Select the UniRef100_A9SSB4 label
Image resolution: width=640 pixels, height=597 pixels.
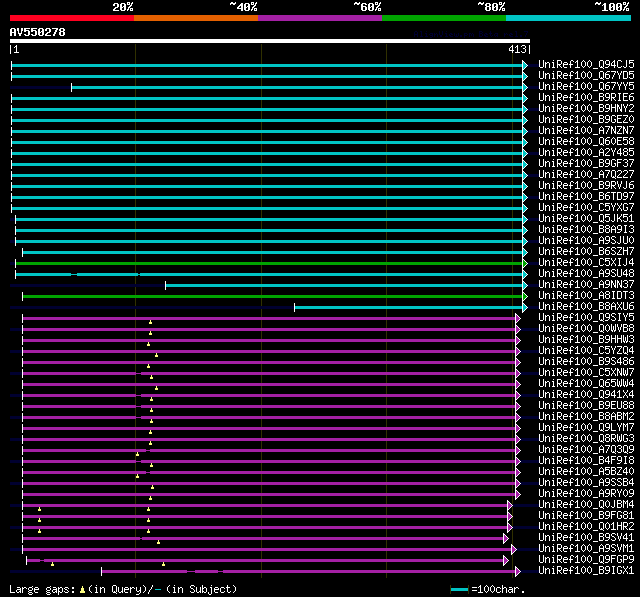pyautogui.click(x=586, y=483)
